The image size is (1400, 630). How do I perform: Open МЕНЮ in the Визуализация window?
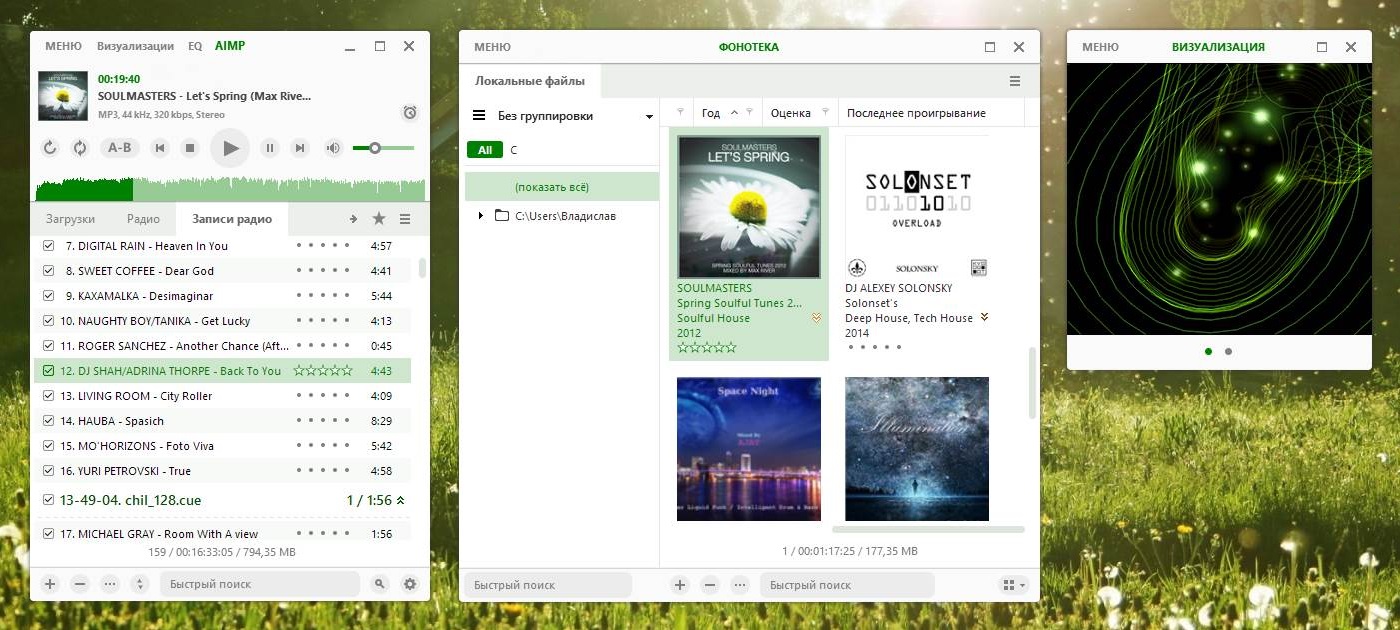tap(1100, 47)
